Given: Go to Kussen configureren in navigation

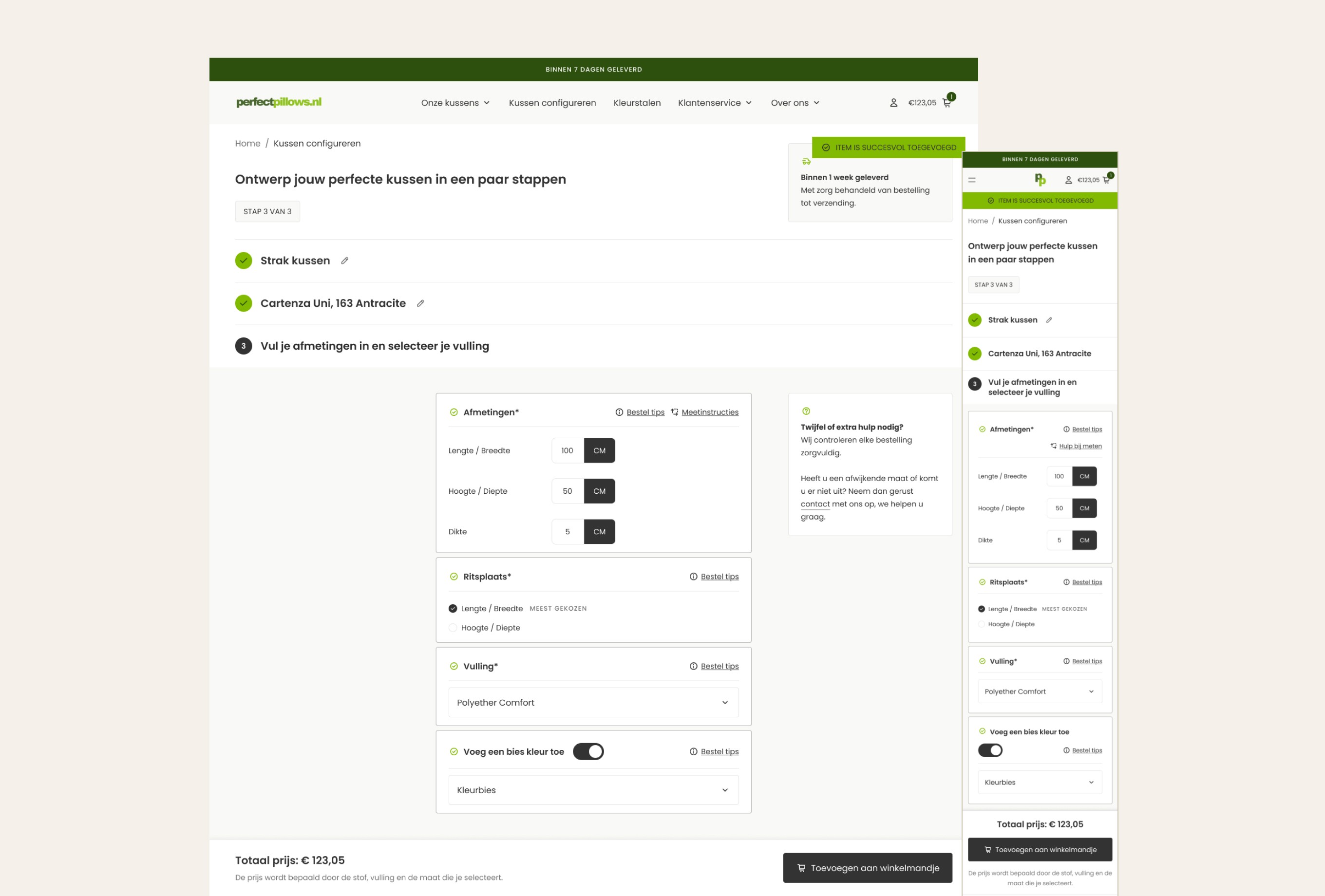Looking at the screenshot, I should (552, 103).
